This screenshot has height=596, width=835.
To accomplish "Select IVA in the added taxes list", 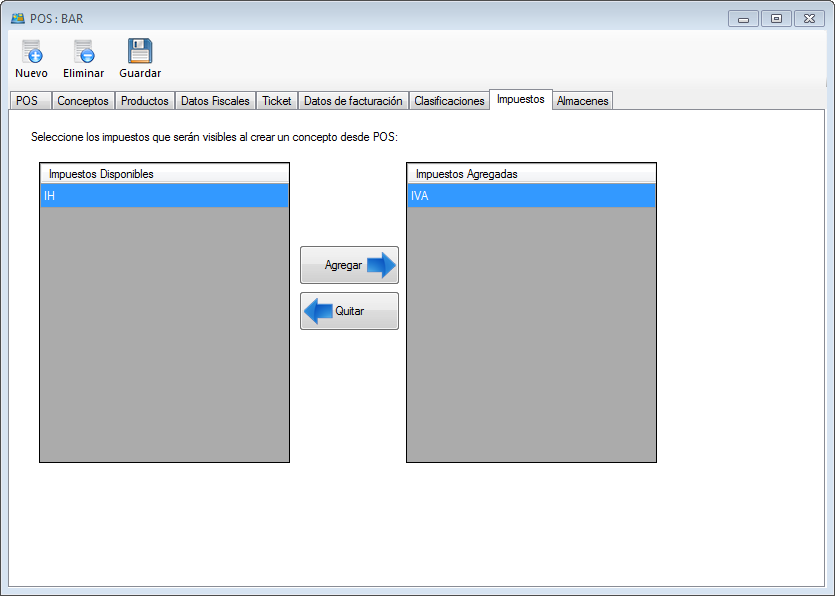I will (531, 196).
